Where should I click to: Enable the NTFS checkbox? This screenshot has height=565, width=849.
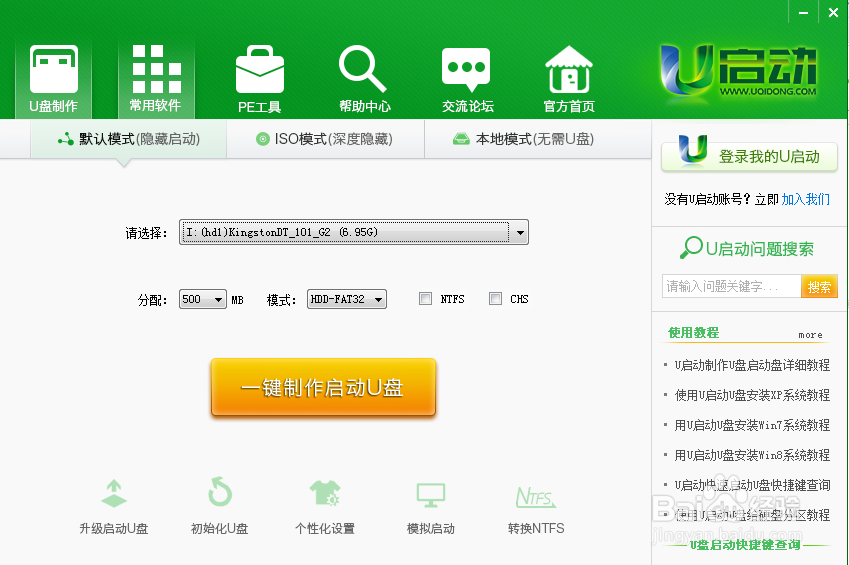point(425,298)
